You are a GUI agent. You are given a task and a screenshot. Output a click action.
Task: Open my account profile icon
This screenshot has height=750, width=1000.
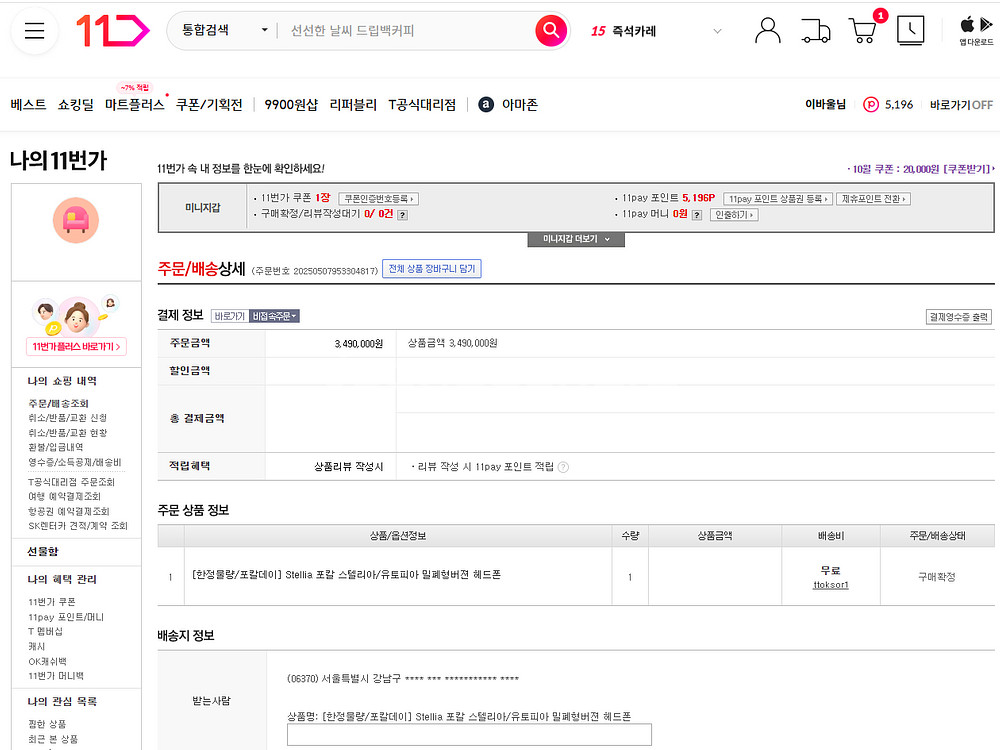point(767,31)
